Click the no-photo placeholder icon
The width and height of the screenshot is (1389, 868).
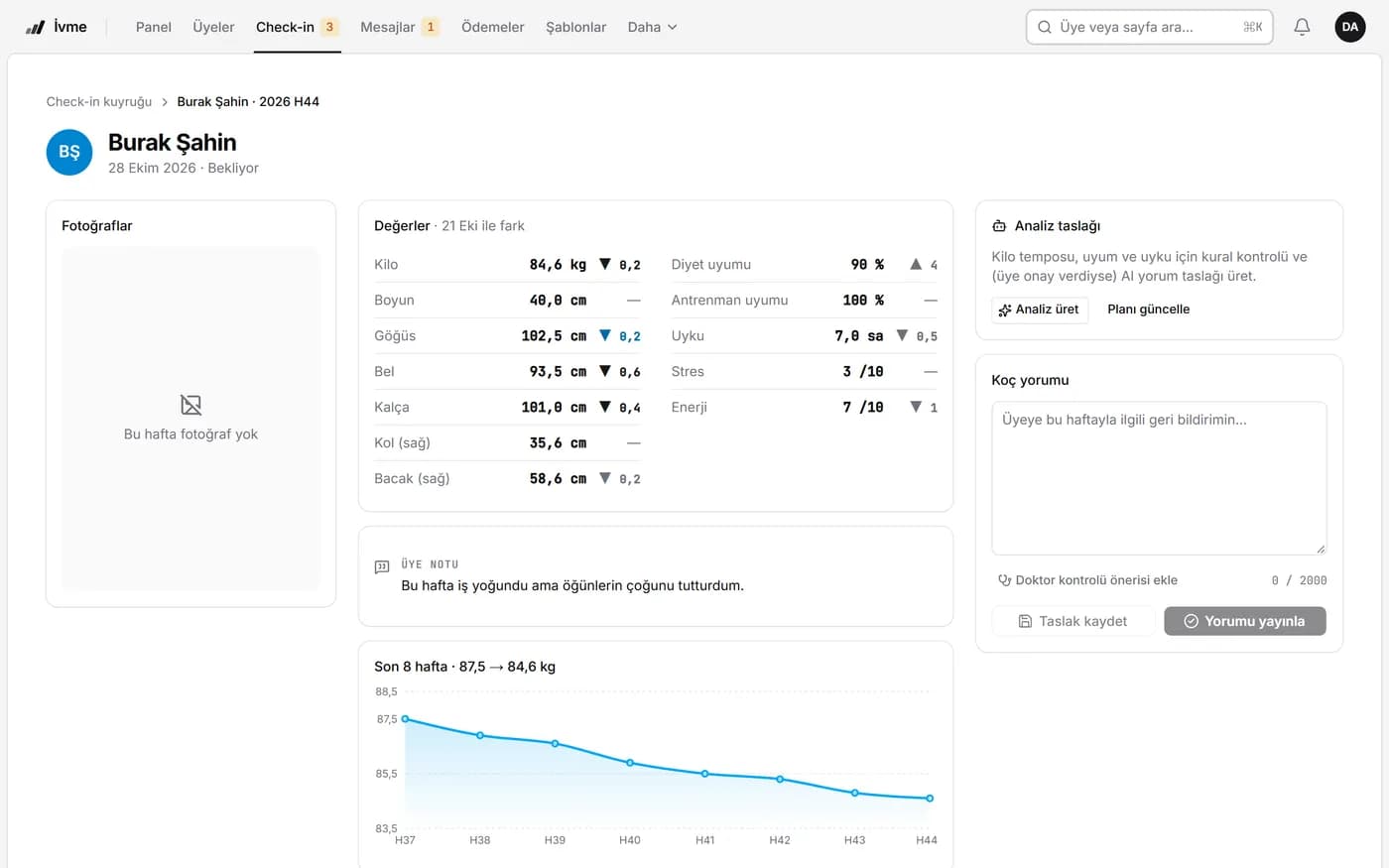coord(190,405)
